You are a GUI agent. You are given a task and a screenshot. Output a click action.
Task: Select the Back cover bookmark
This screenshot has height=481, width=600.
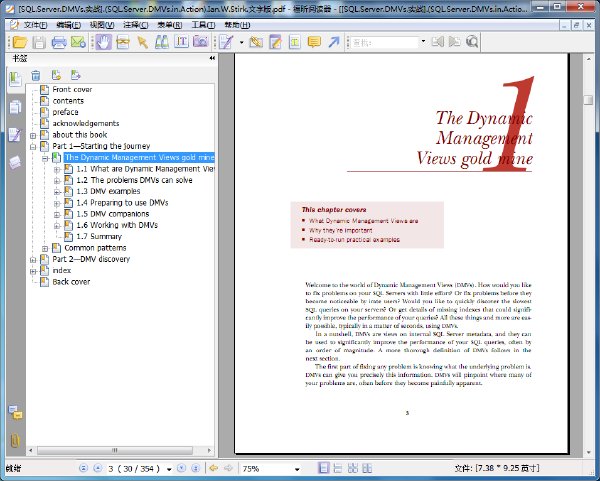(x=71, y=282)
